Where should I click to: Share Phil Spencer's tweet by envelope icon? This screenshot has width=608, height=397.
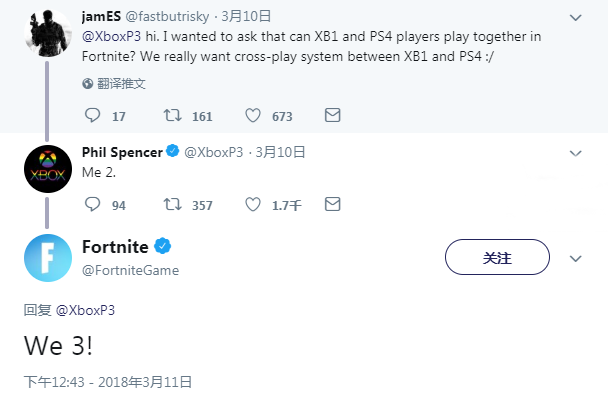332,204
